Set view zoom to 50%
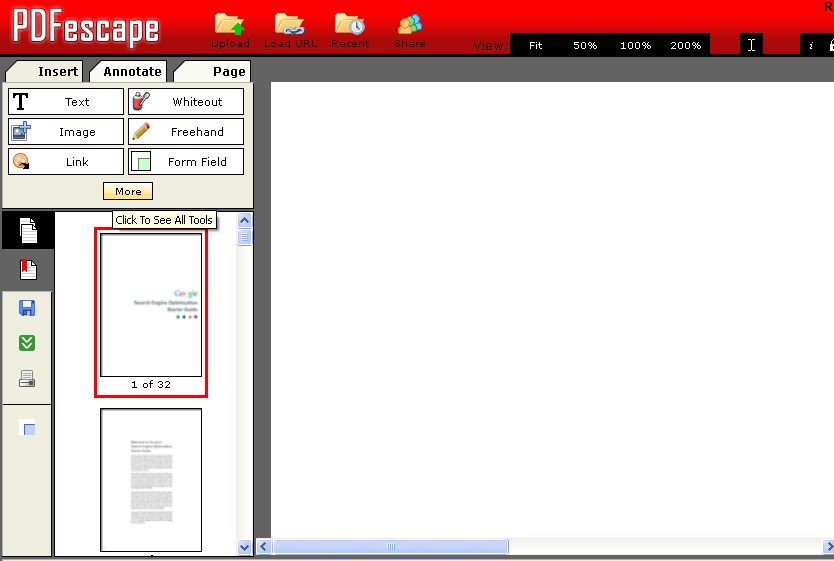This screenshot has width=834, height=561. click(585, 45)
